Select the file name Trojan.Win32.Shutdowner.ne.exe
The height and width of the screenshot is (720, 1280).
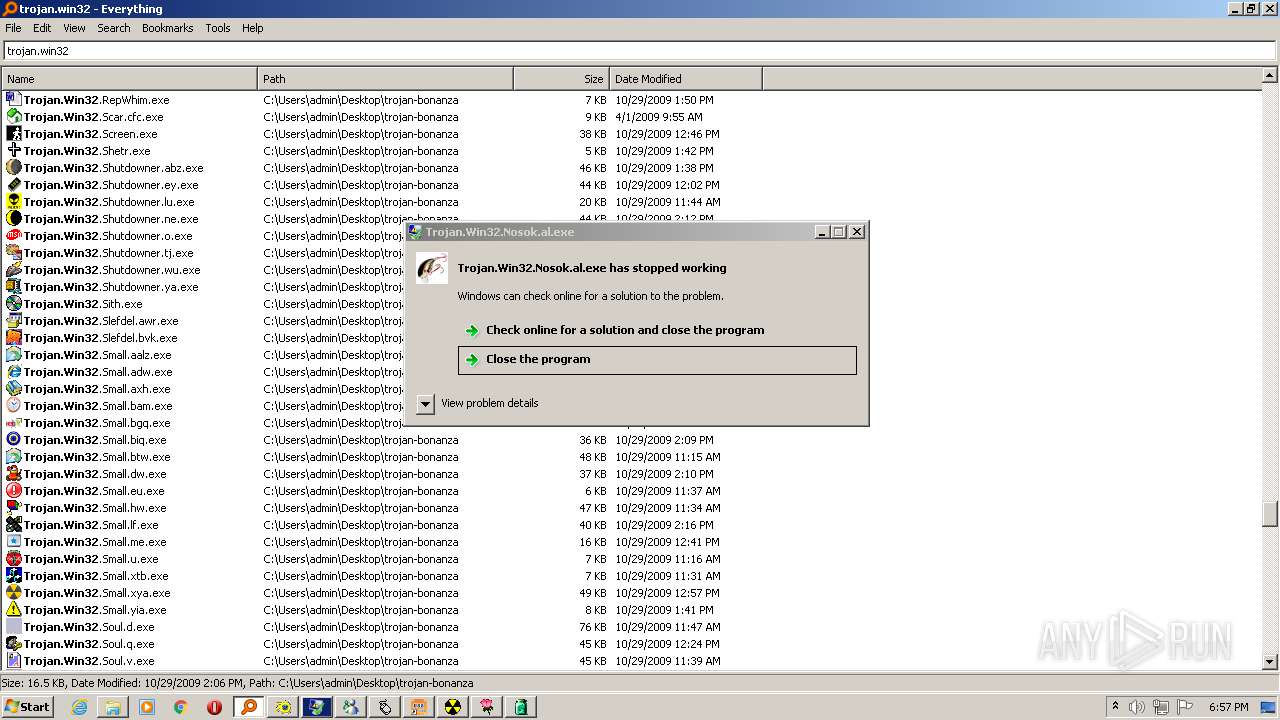pos(111,219)
